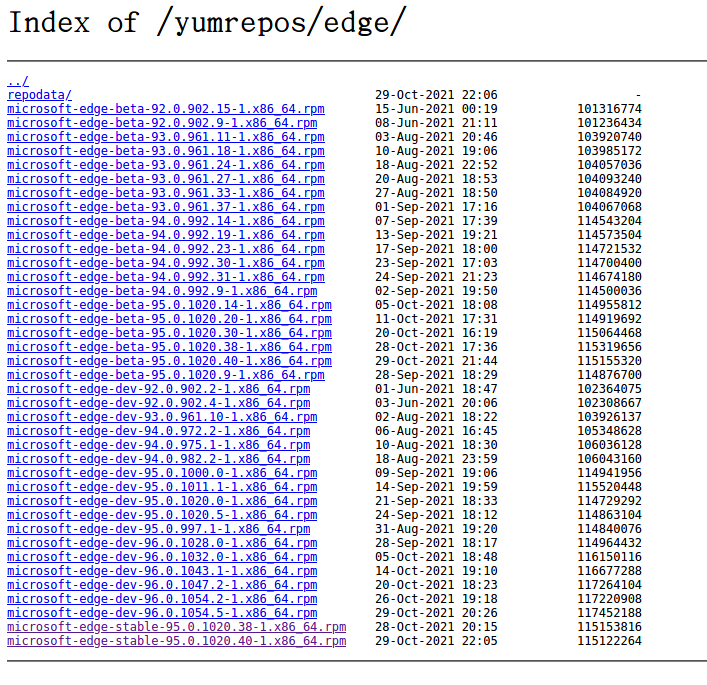Download microsoft-edge-beta-95.0.1020.14-1 rpm
The width and height of the screenshot is (707, 685).
(170, 305)
